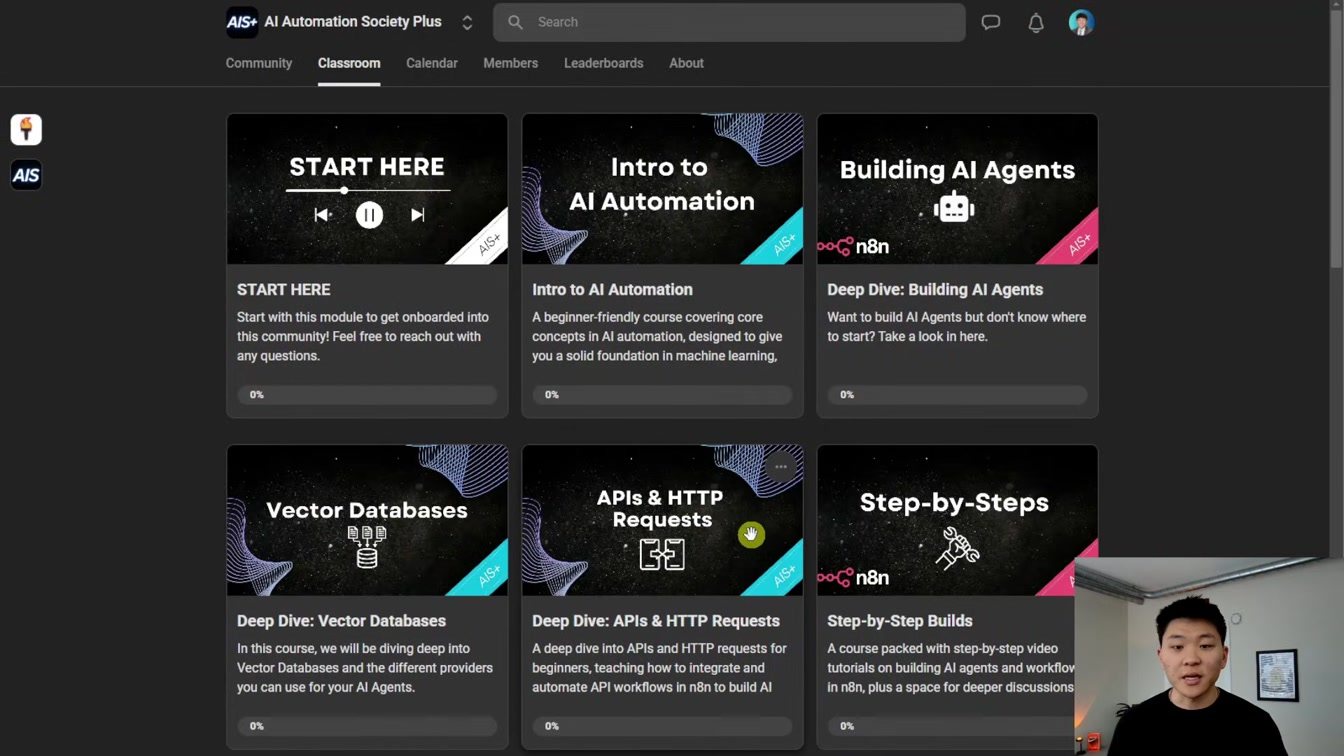Click the Deep Dive: APIs & HTTP Requests title

coord(656,621)
